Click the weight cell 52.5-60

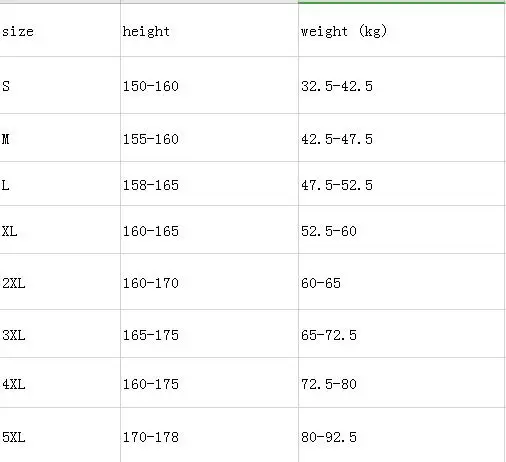click(x=402, y=230)
